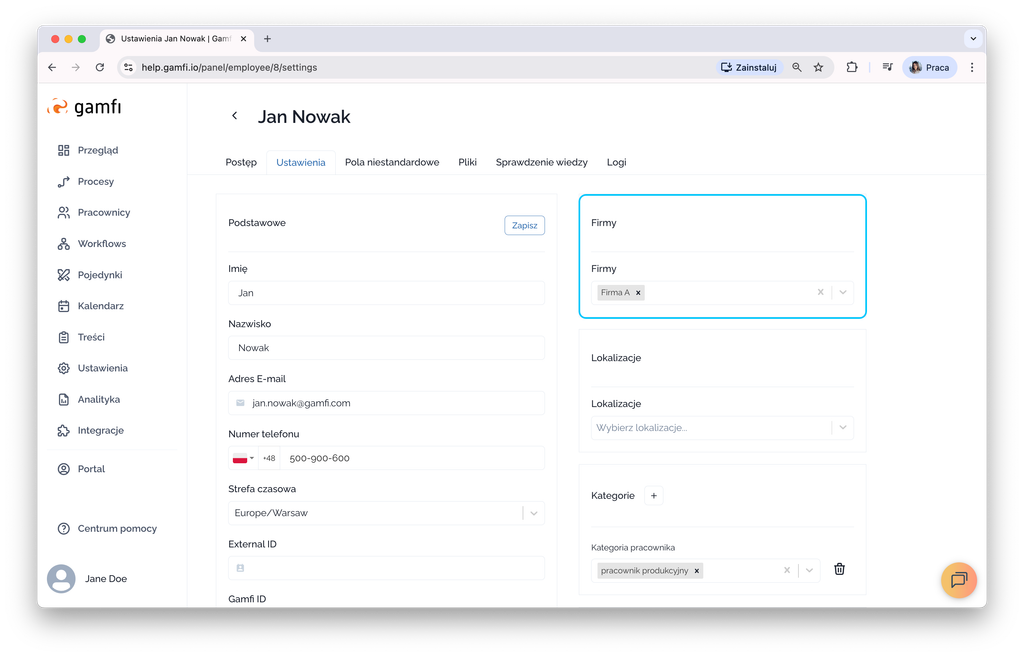Bookmark this page with the star icon

[818, 67]
